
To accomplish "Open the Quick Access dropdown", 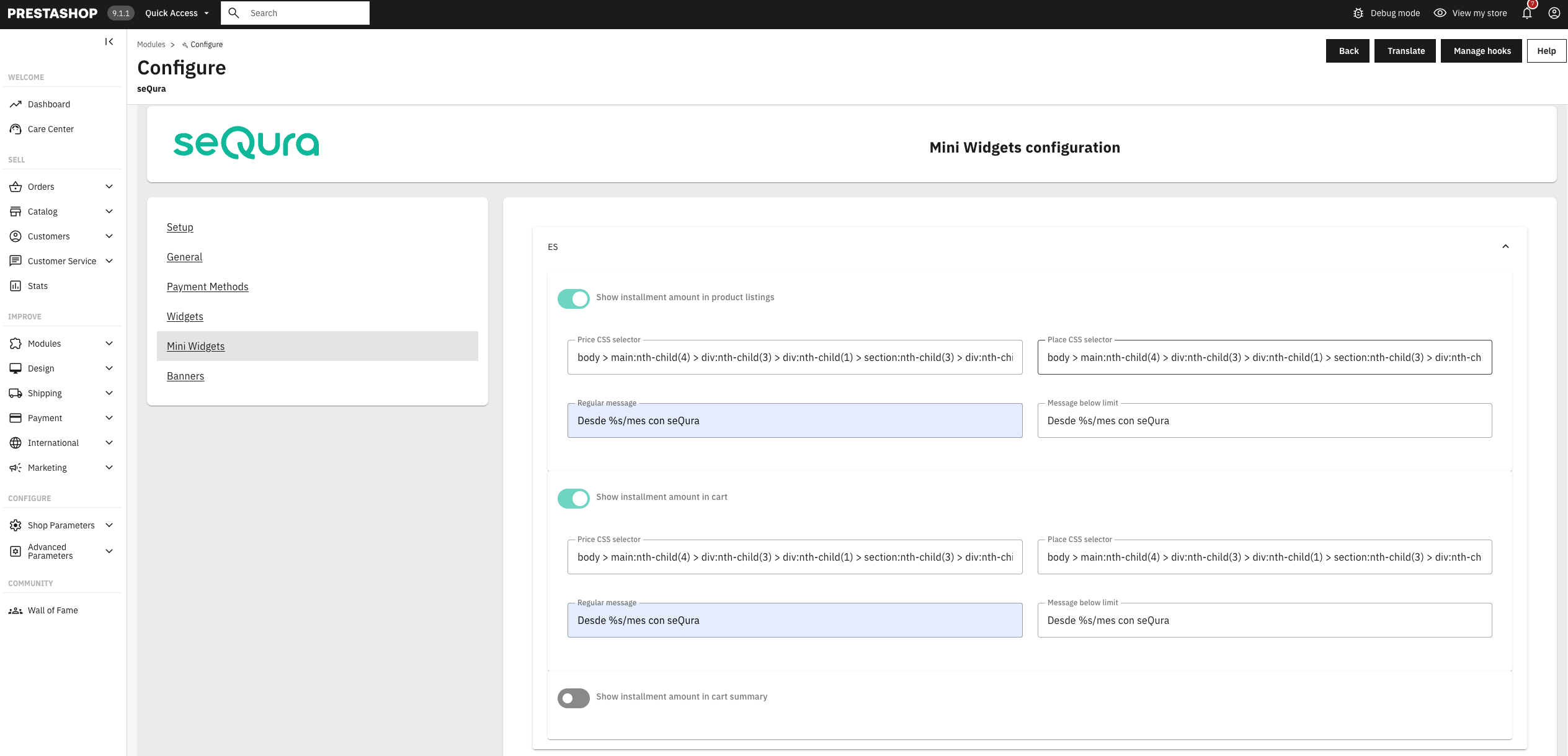I will pyautogui.click(x=177, y=13).
